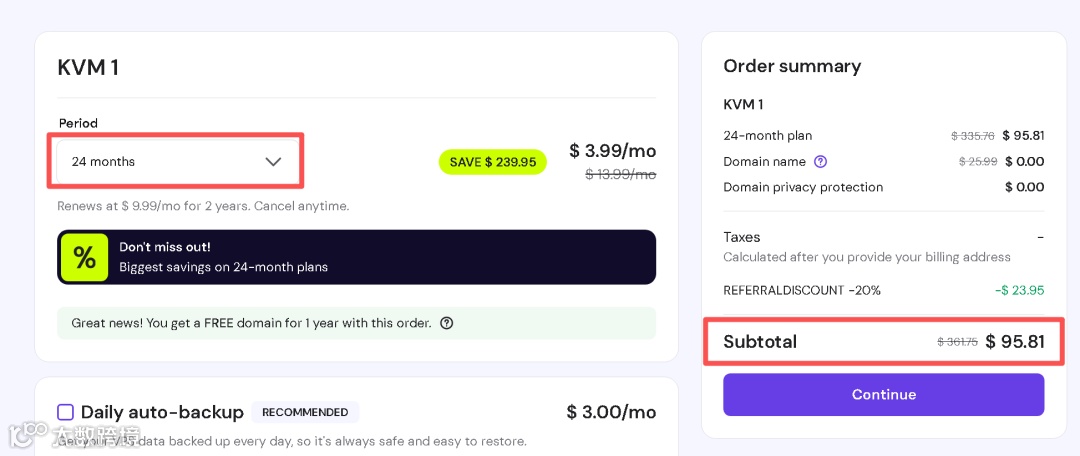
Task: Click the Domain privacy protection line
Action: [803, 187]
